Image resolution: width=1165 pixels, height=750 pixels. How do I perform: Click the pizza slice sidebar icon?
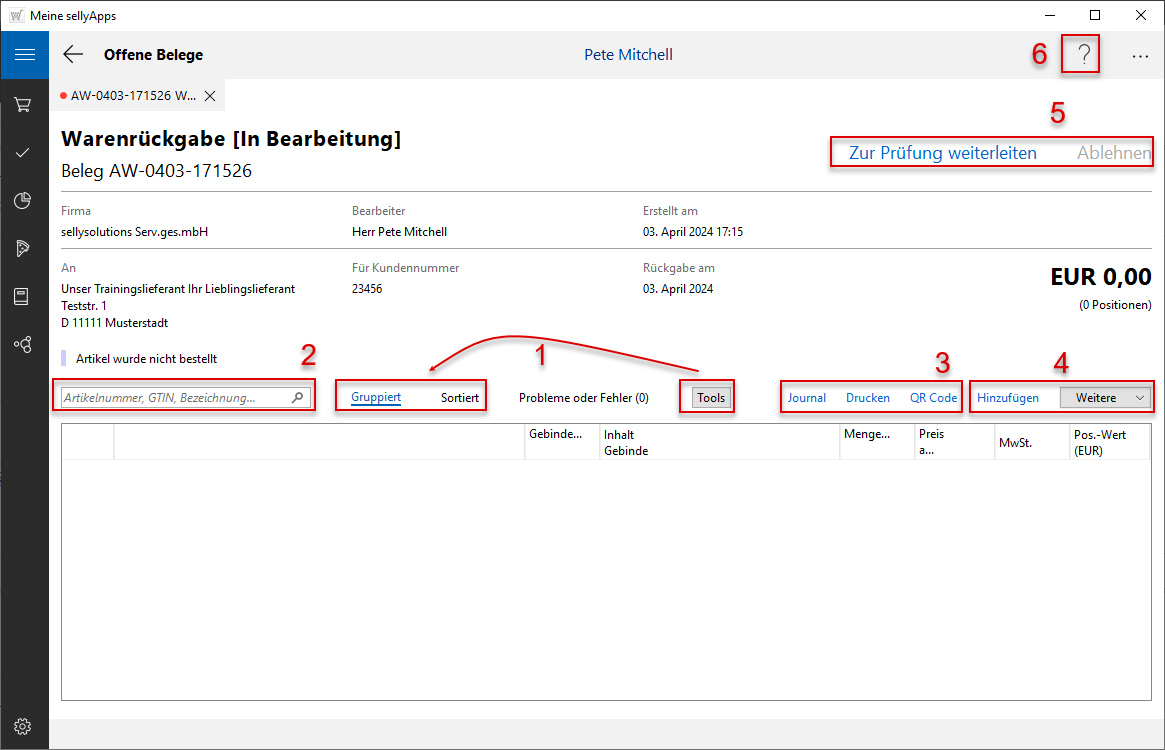pos(23,248)
